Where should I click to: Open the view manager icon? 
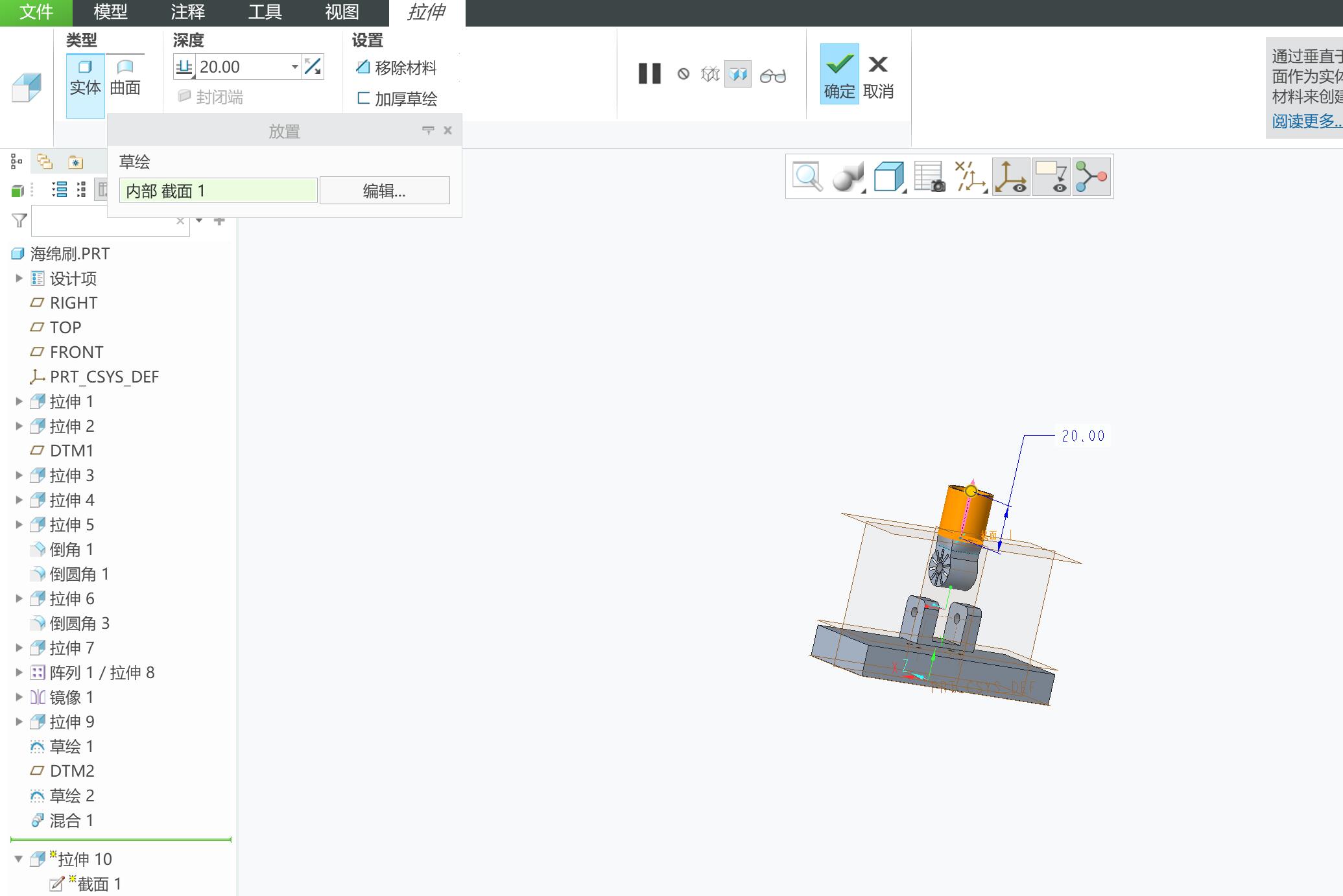click(929, 176)
